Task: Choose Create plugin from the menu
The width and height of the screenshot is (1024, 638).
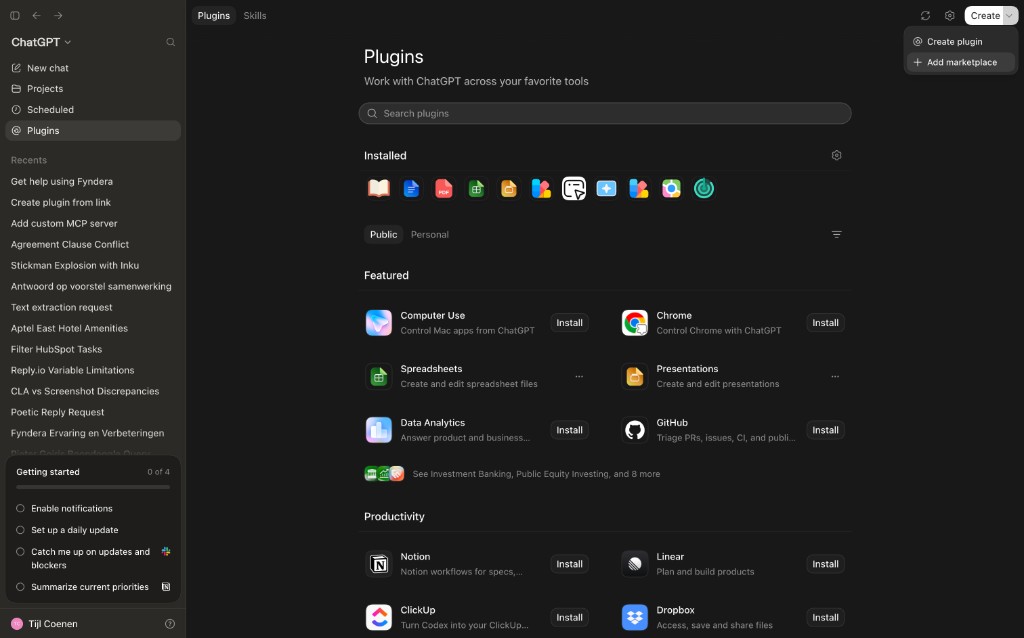Action: [x=961, y=41]
